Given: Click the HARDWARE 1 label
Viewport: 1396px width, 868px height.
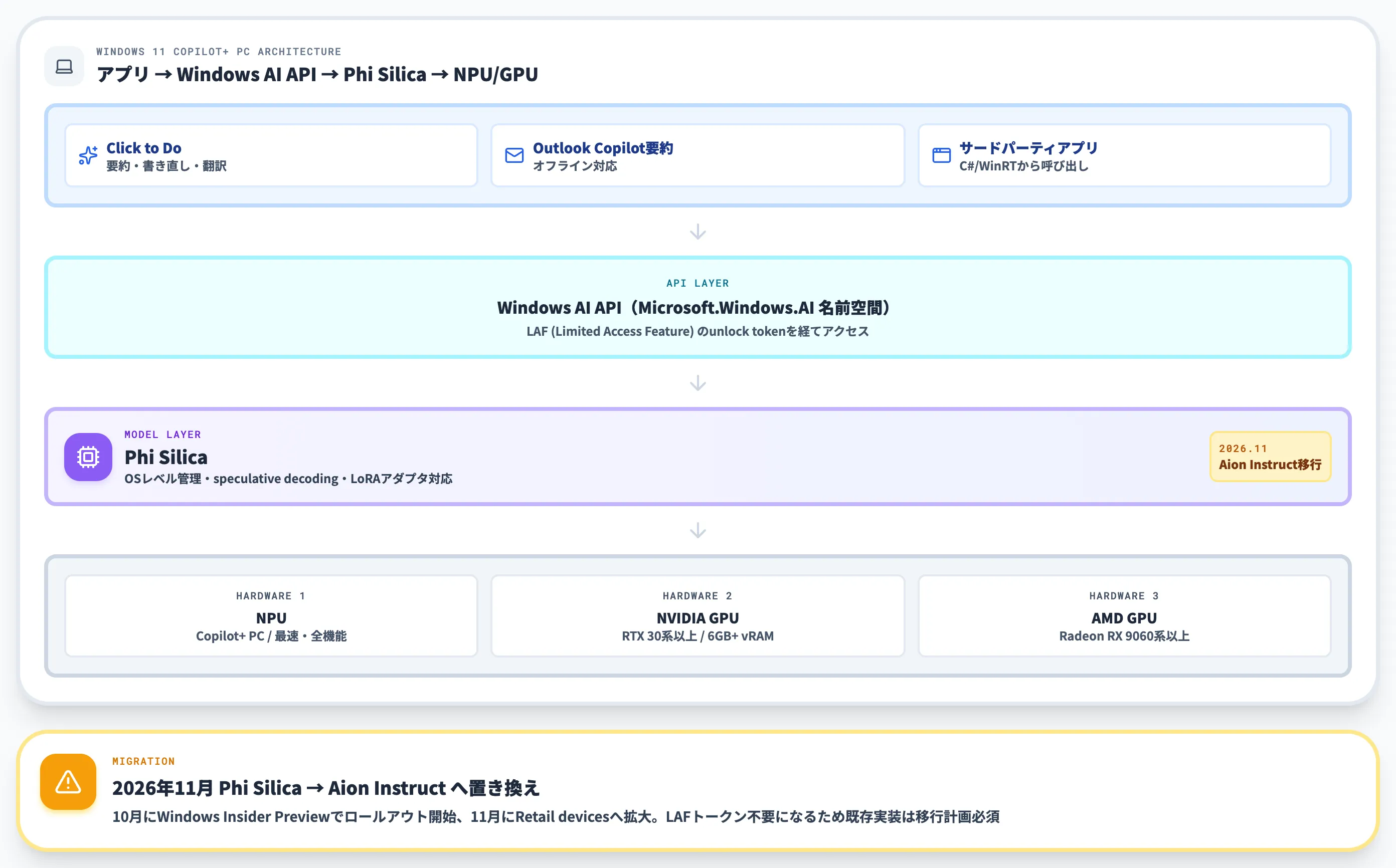Looking at the screenshot, I should coord(271,596).
